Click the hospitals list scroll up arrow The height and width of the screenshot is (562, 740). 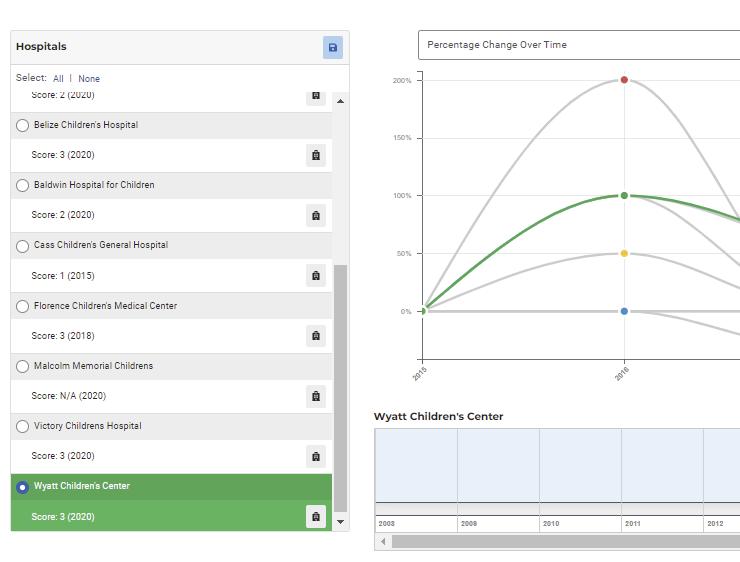click(340, 101)
